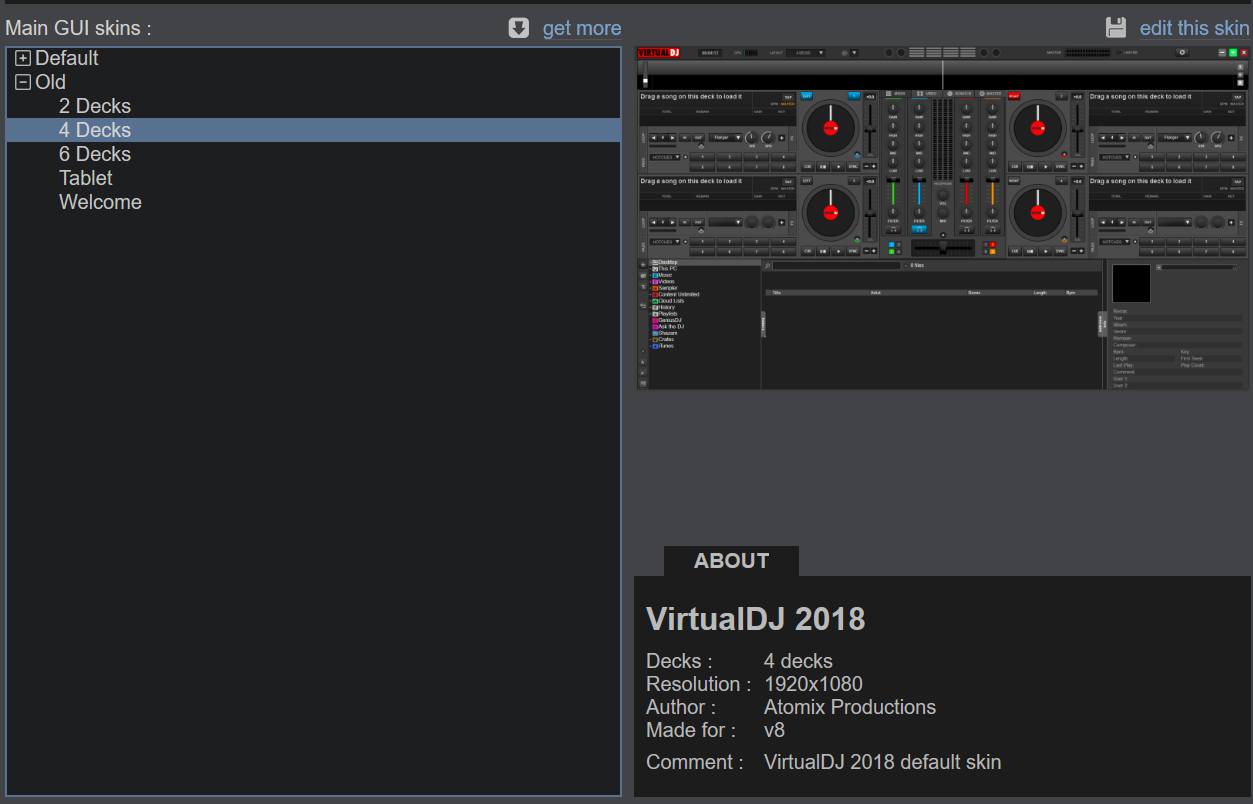Choose the 6 Decks skin
The height and width of the screenshot is (804, 1253).
coord(95,154)
